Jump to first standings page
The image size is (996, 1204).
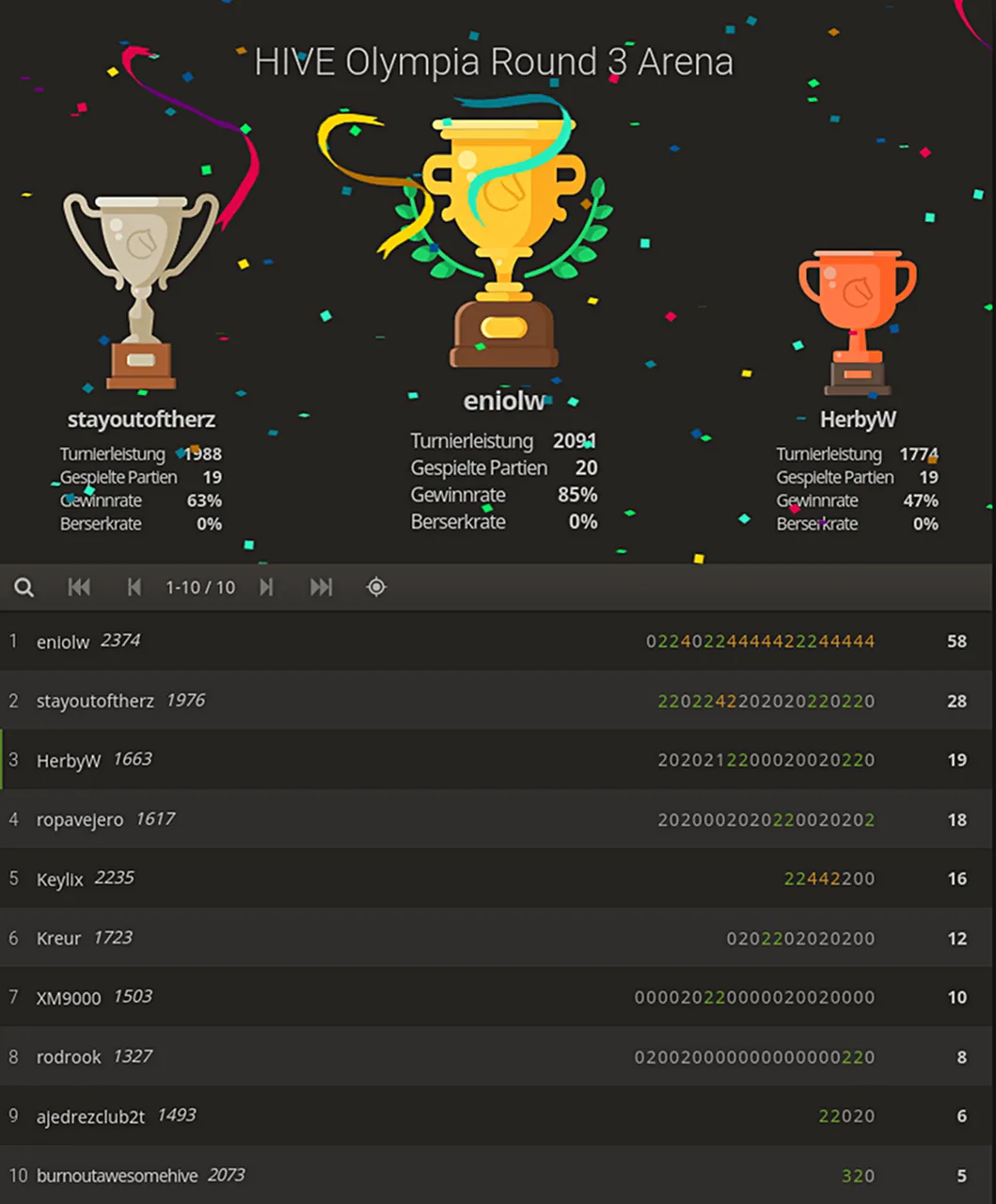(x=79, y=587)
